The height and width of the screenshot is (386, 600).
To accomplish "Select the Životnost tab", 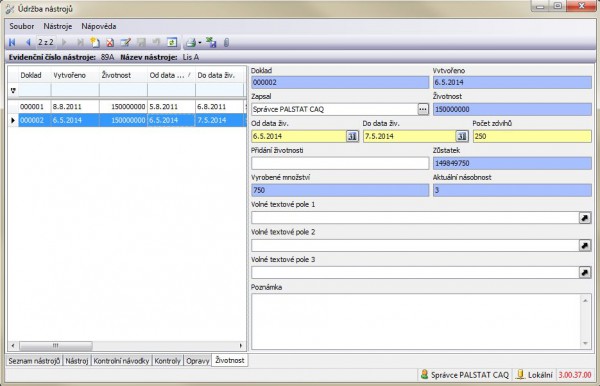I will 230,360.
